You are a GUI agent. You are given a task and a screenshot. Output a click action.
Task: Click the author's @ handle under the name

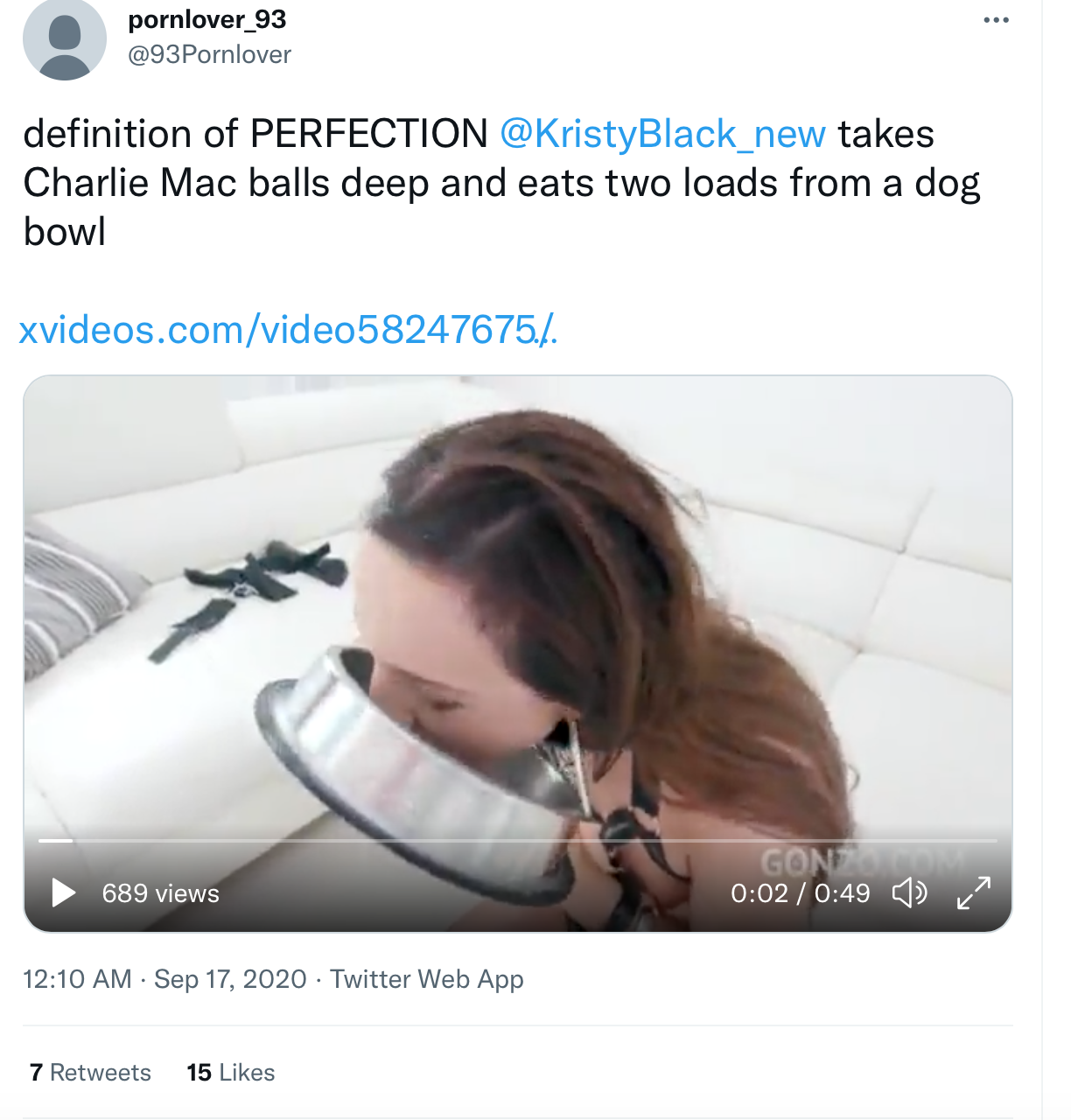pos(209,54)
